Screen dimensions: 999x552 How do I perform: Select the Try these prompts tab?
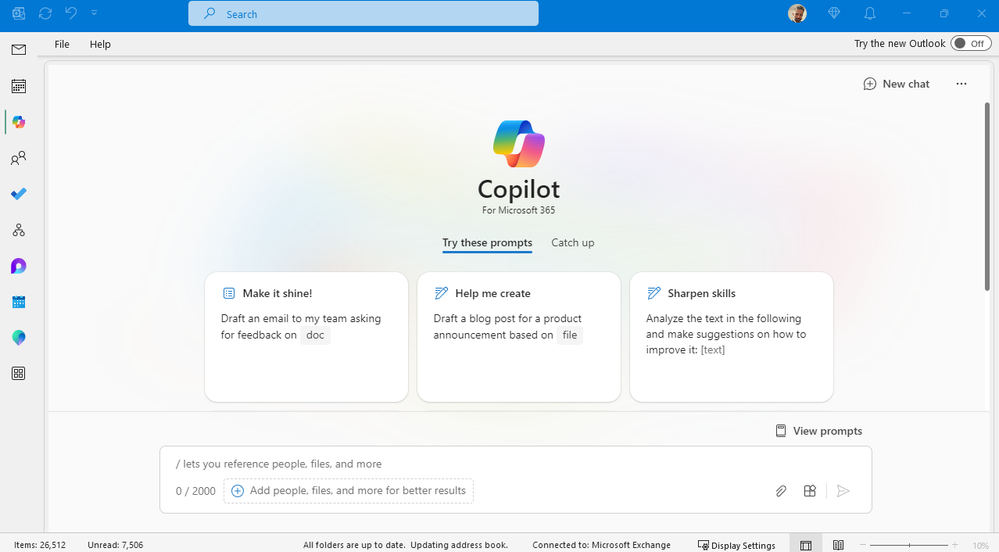(x=487, y=243)
